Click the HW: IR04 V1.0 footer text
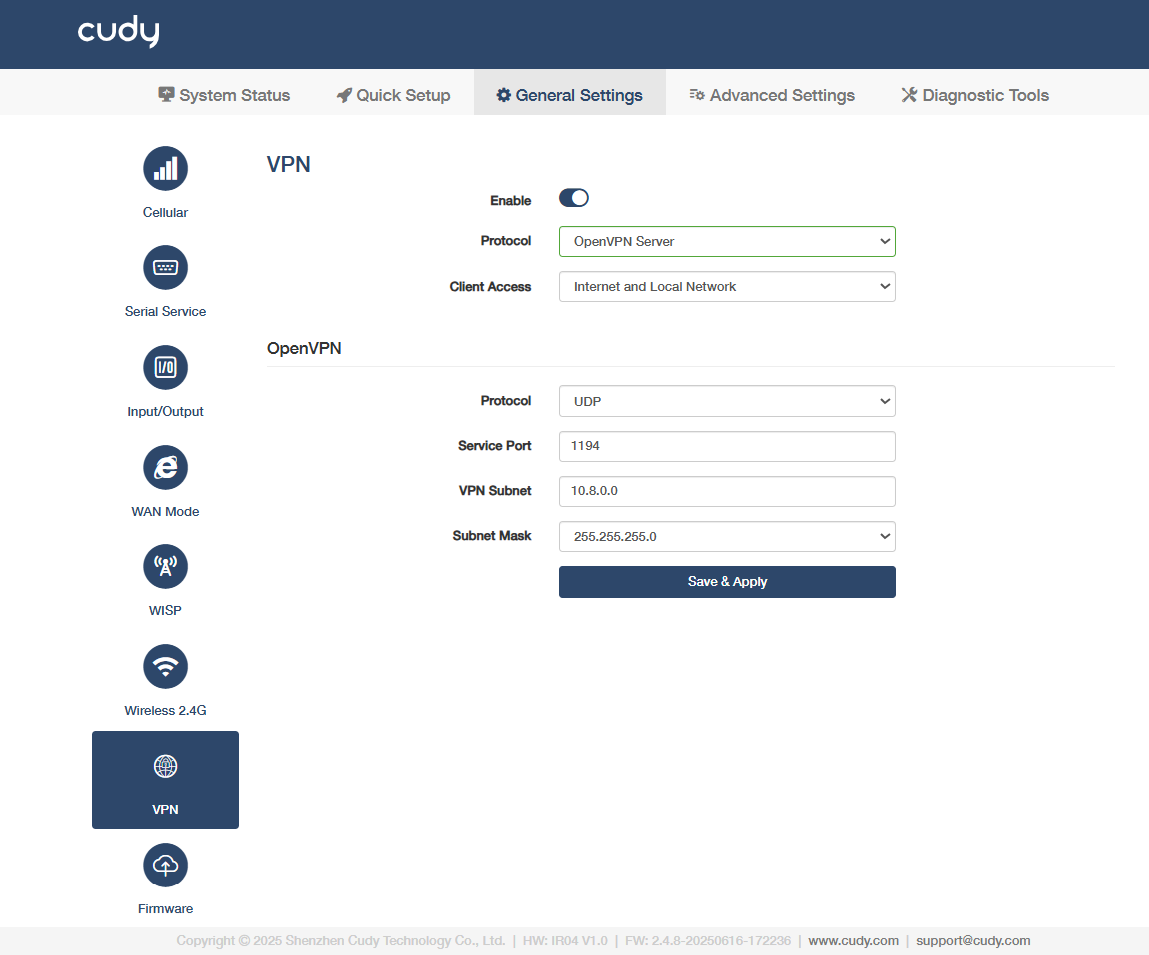 (x=565, y=940)
